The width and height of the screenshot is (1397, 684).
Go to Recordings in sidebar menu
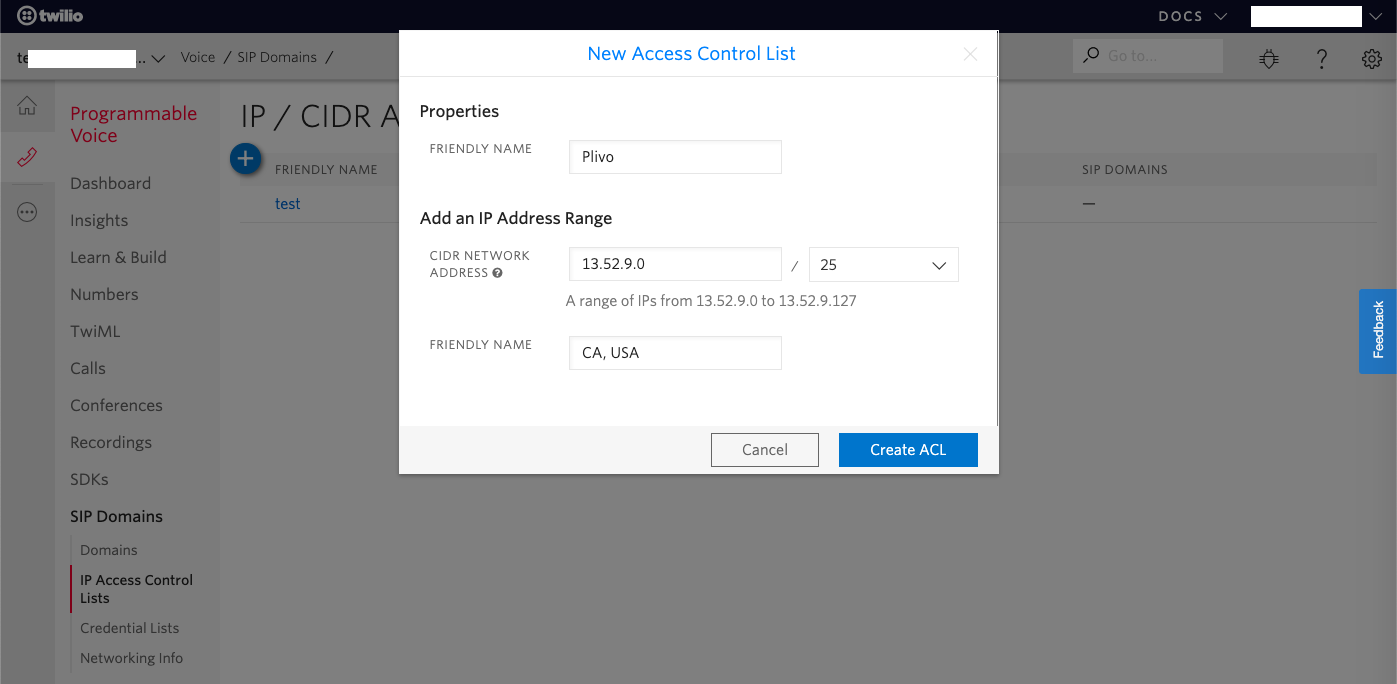(x=111, y=442)
